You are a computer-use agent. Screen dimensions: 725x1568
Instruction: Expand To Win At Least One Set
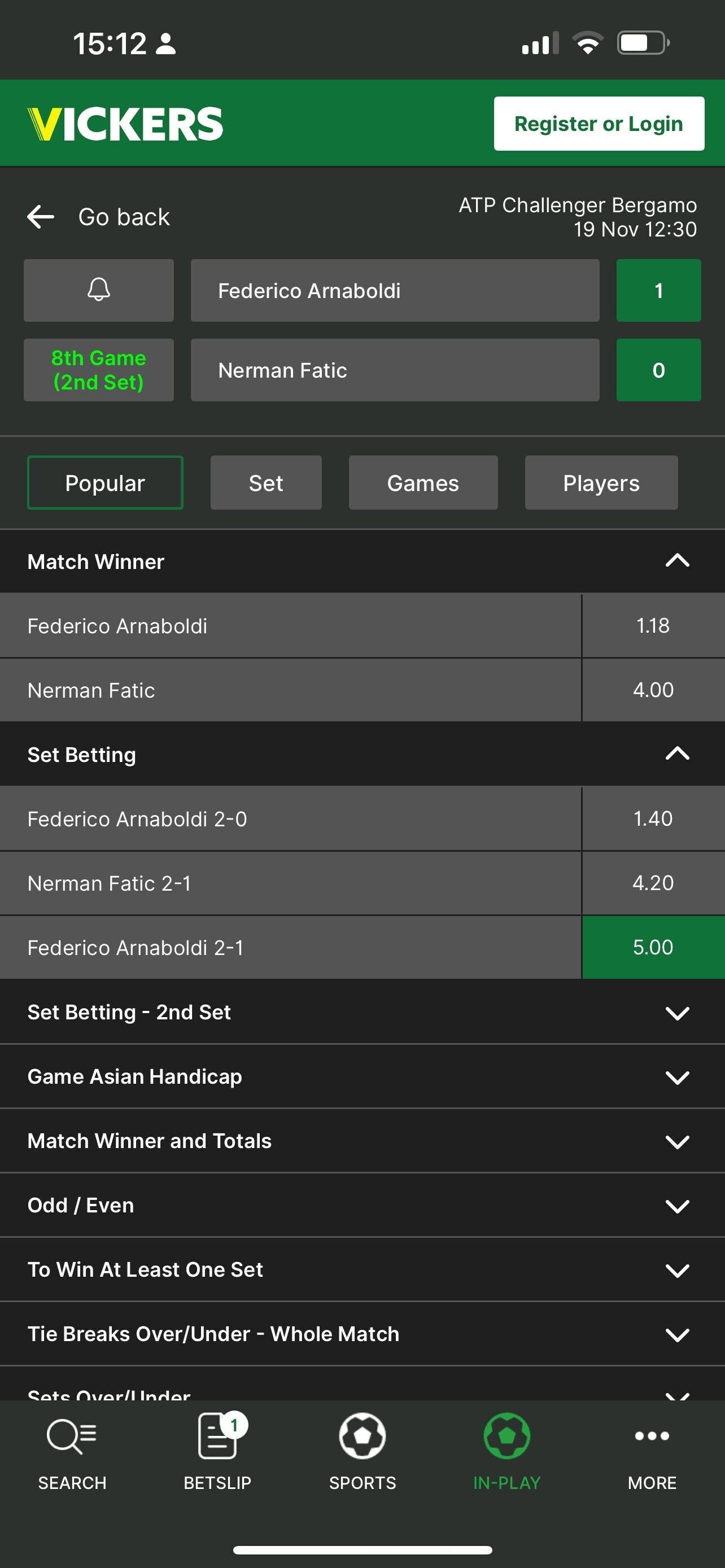(677, 1270)
